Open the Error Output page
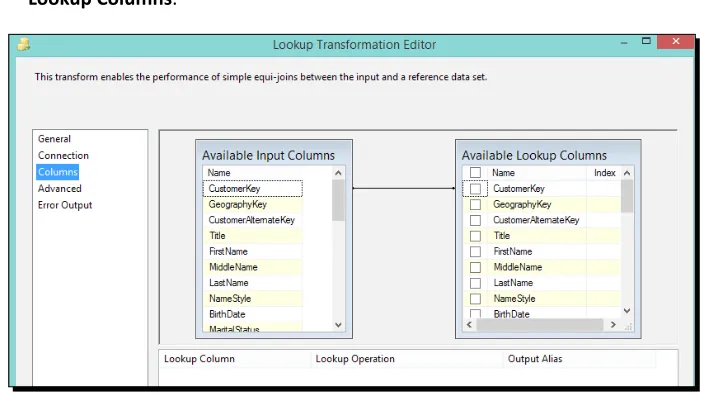The width and height of the screenshot is (708, 396). (65, 205)
